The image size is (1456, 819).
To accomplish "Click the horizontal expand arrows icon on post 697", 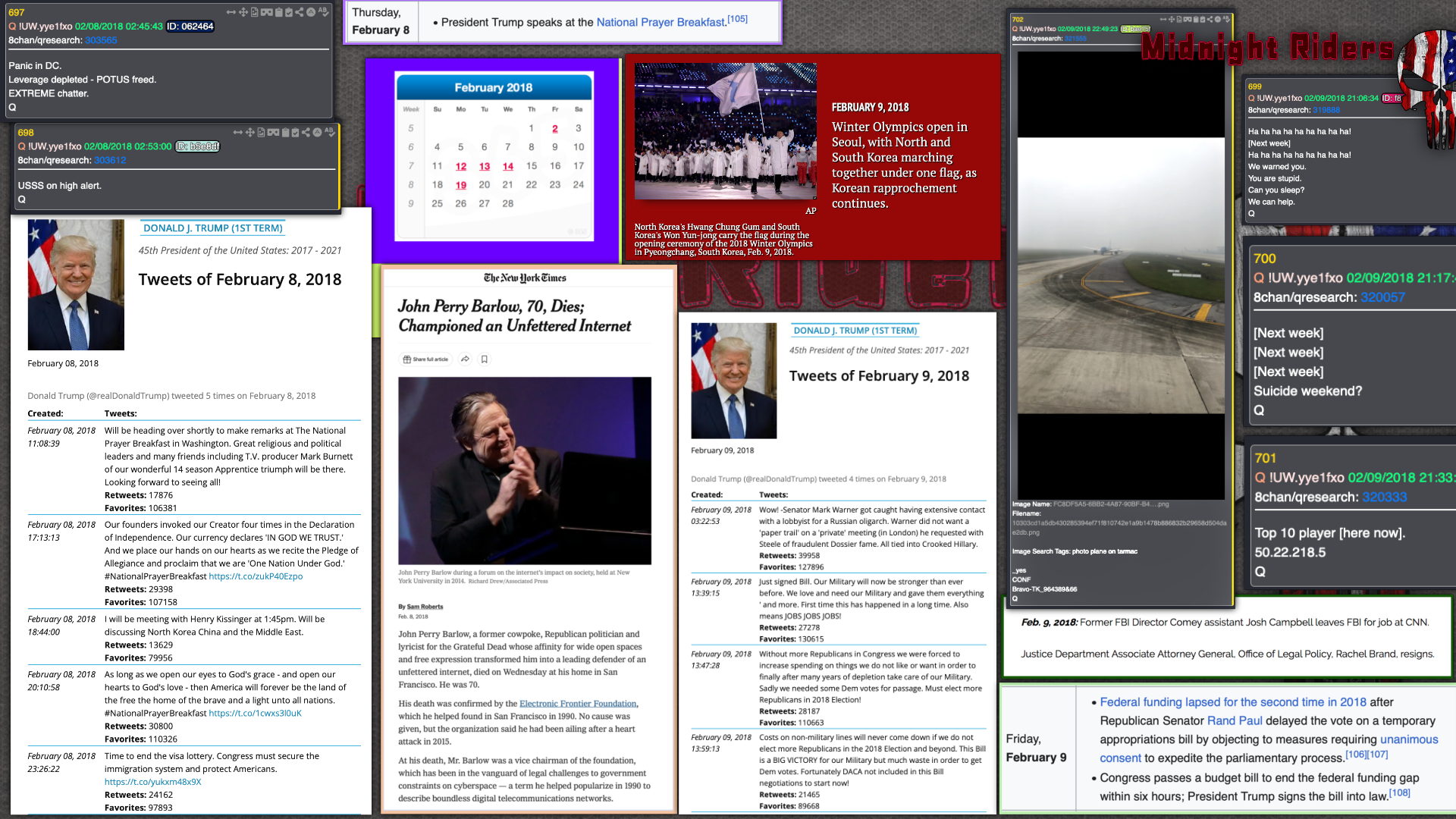I will 231,12.
